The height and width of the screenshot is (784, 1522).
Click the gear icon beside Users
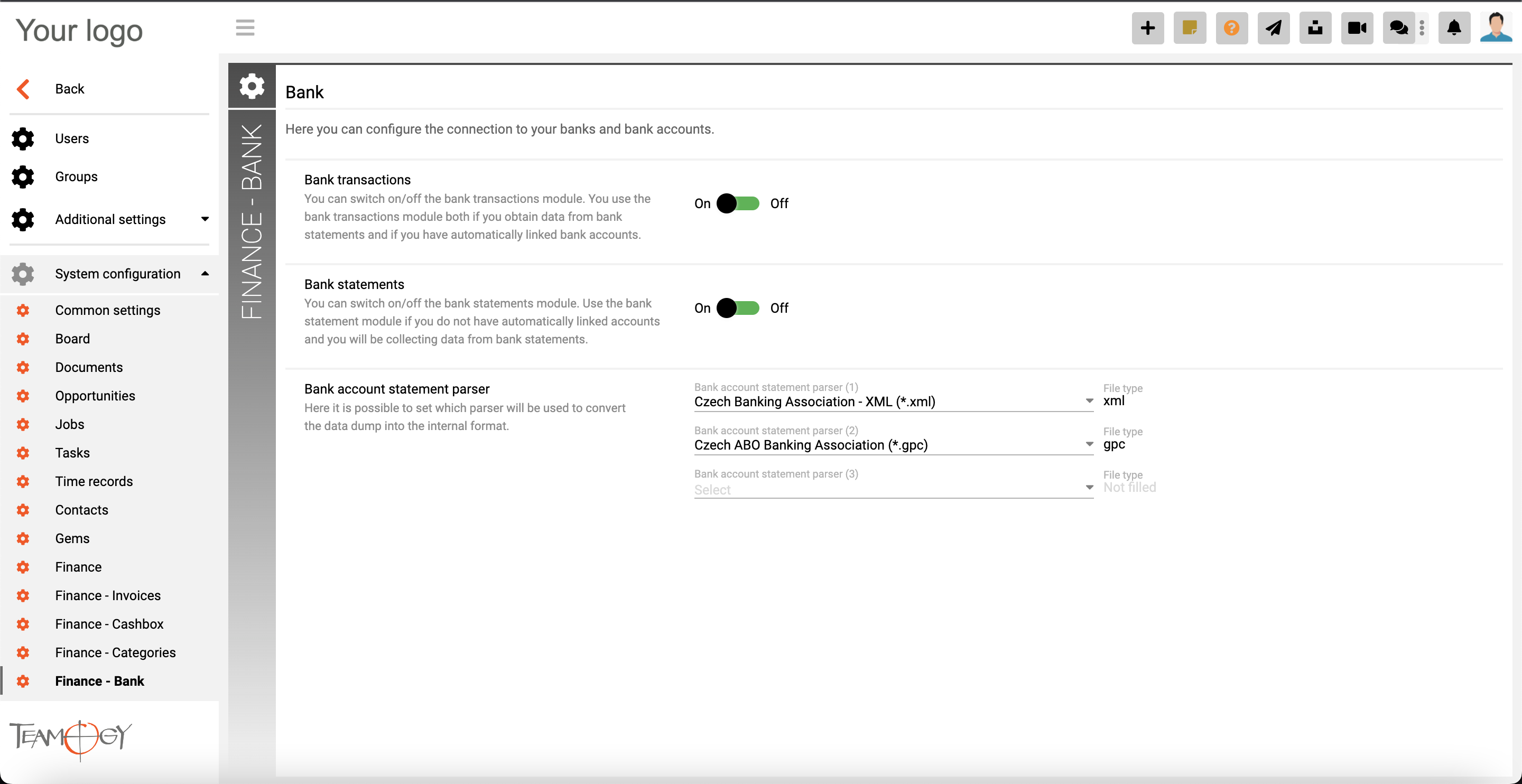point(23,139)
